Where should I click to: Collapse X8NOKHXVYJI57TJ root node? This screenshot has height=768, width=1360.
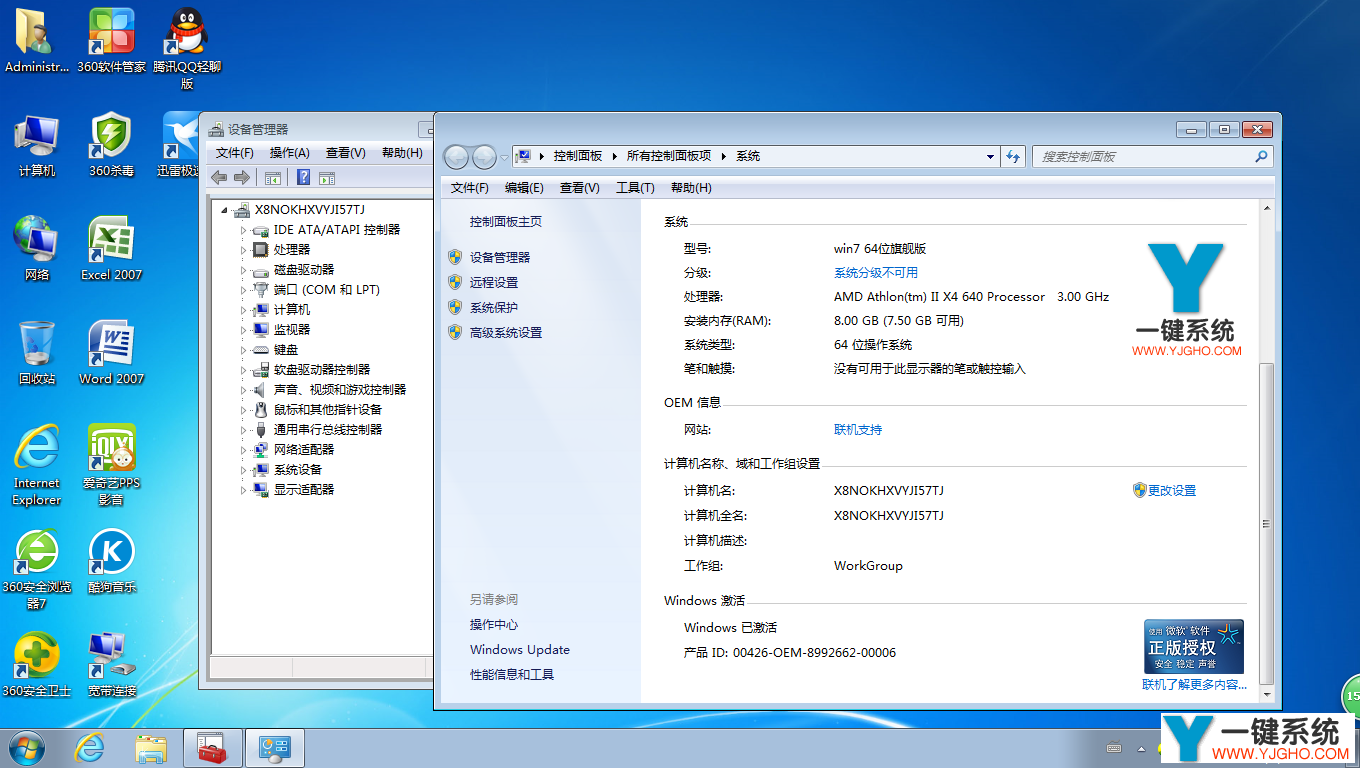[x=225, y=210]
